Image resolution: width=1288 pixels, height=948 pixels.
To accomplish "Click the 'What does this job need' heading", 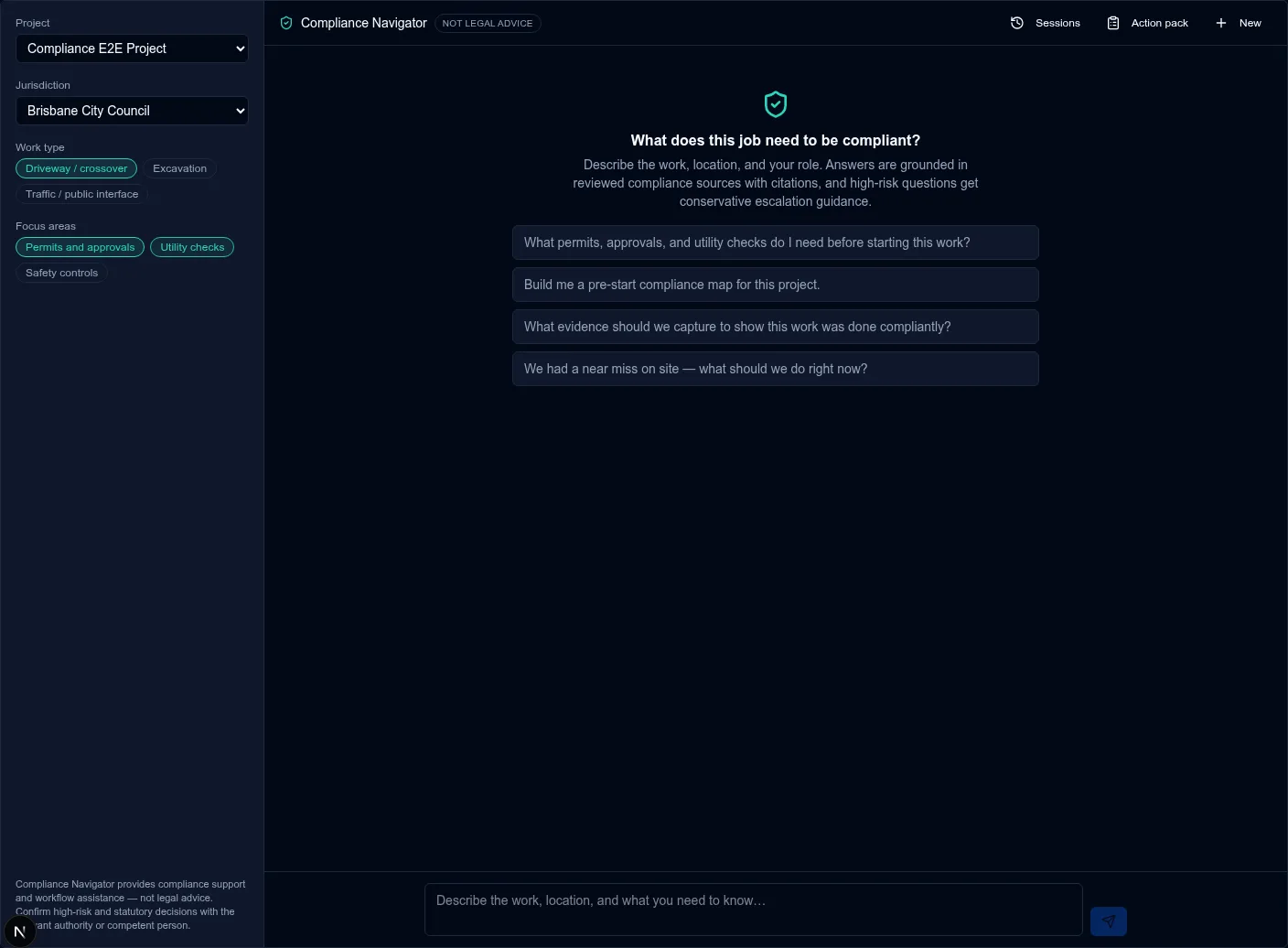I will (x=776, y=140).
